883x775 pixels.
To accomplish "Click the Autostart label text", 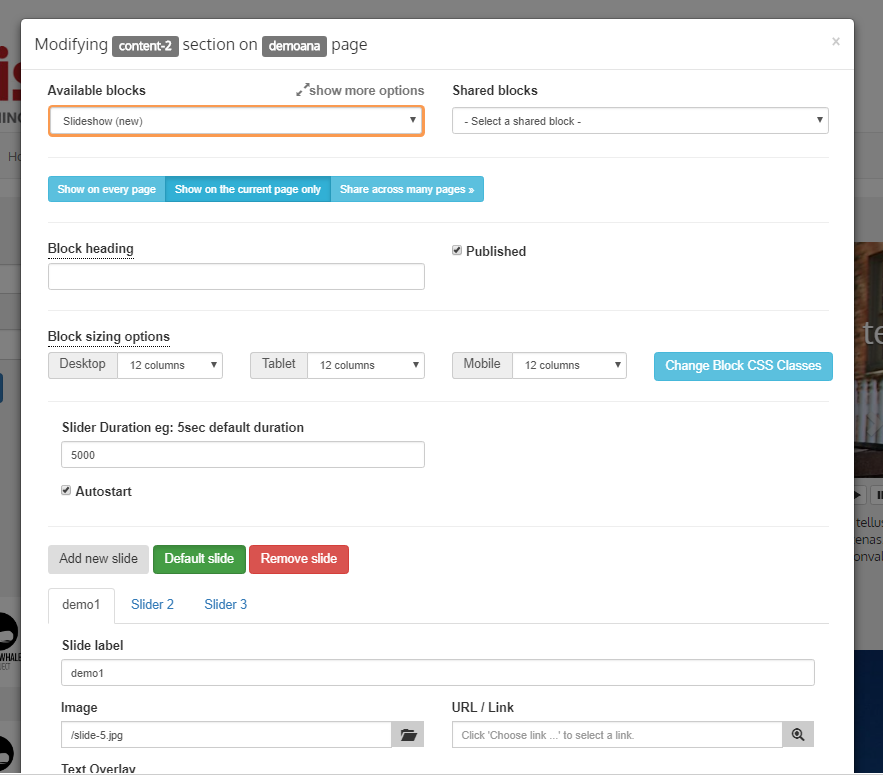I will coord(104,491).
